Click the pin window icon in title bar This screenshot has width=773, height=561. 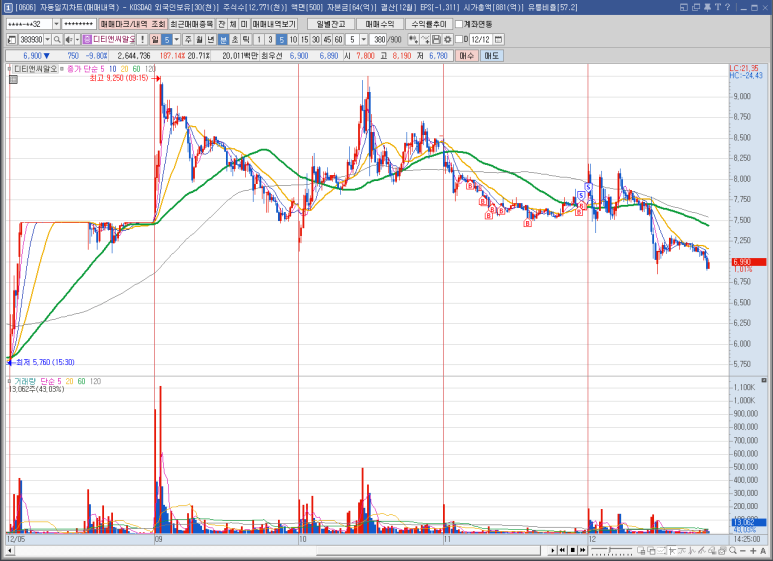tap(707, 7)
